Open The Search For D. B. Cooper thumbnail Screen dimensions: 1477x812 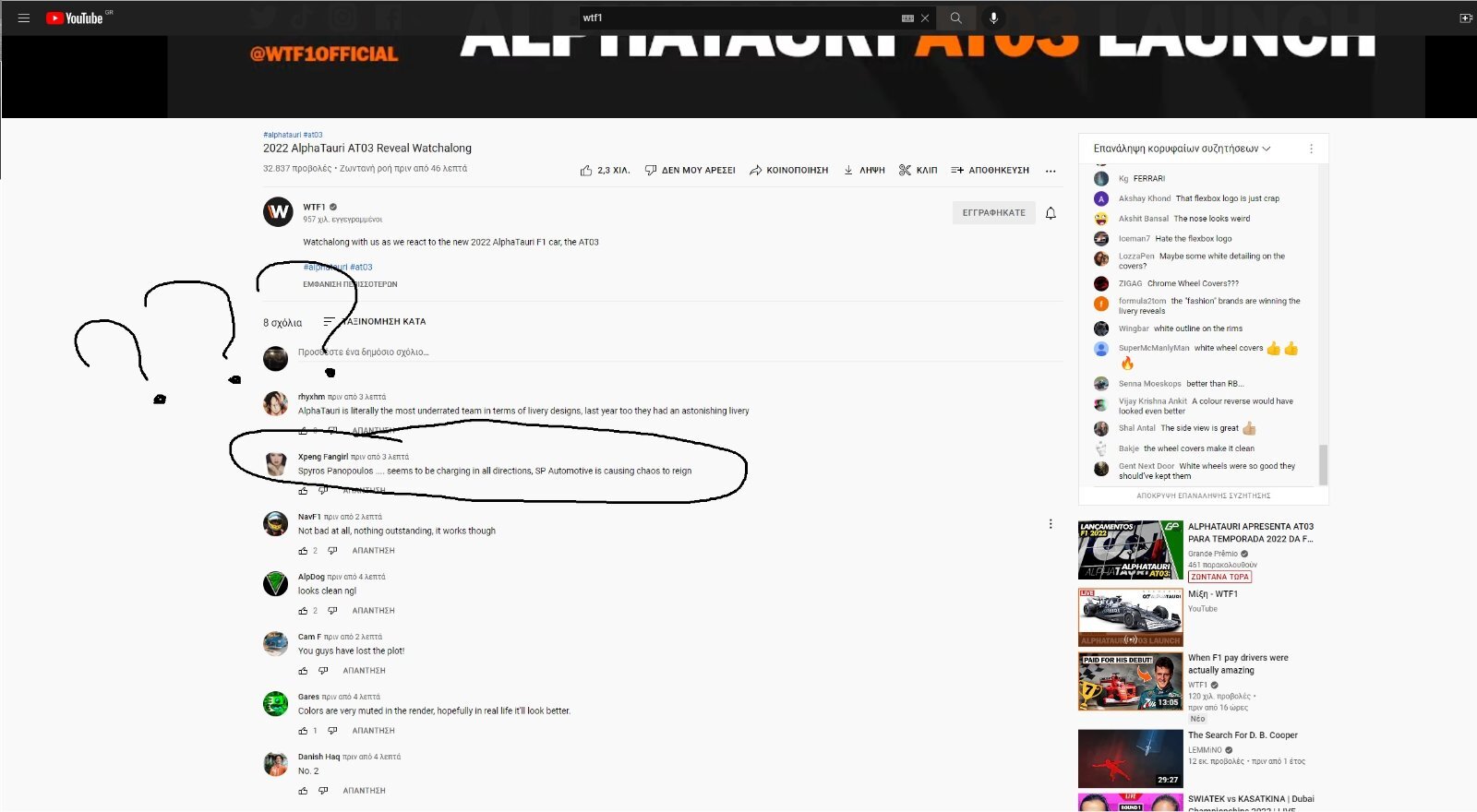(1130, 758)
